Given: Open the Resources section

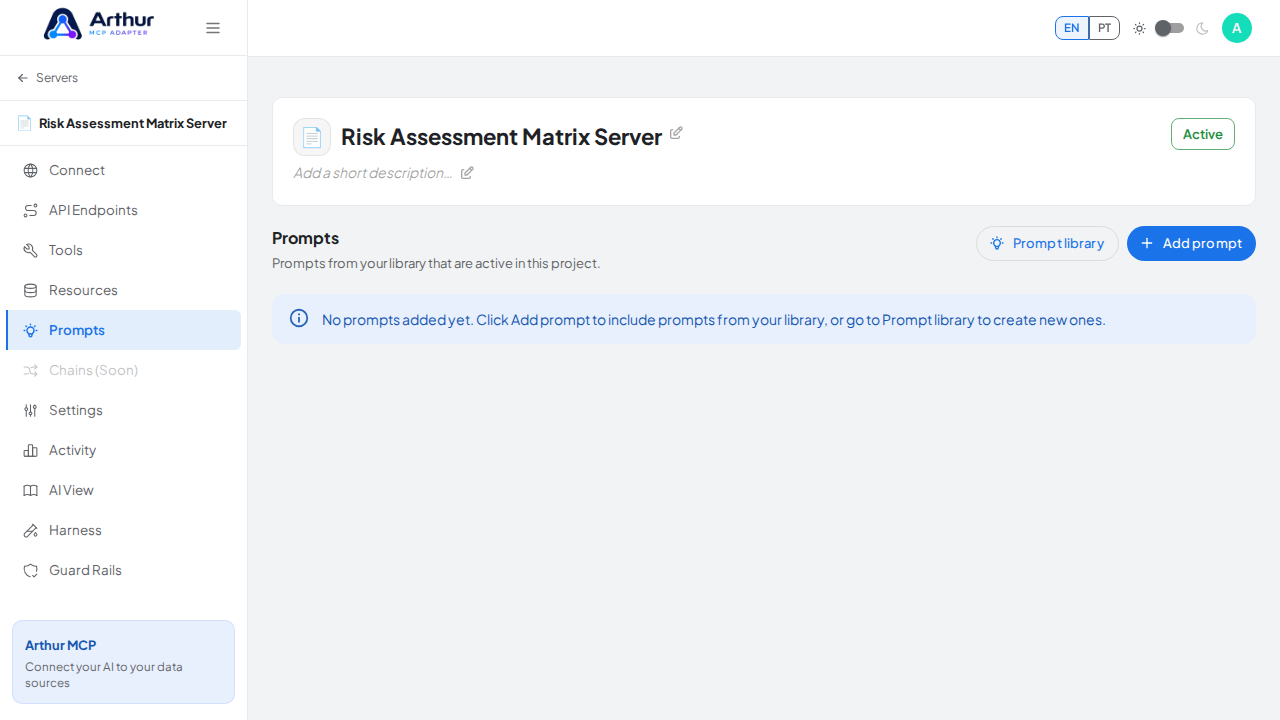Looking at the screenshot, I should pos(123,290).
